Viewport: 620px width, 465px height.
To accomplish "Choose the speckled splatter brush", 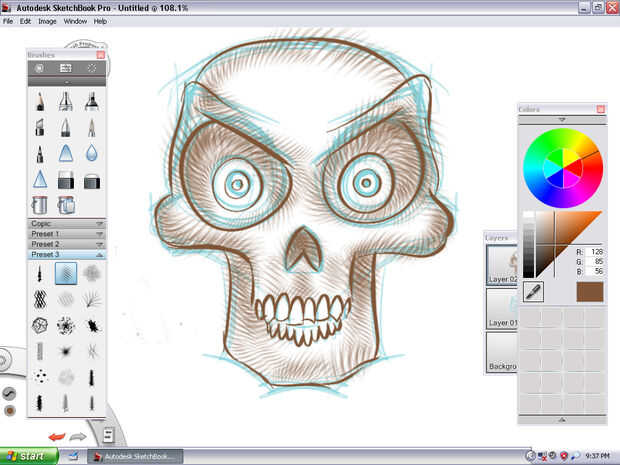I will 66,325.
